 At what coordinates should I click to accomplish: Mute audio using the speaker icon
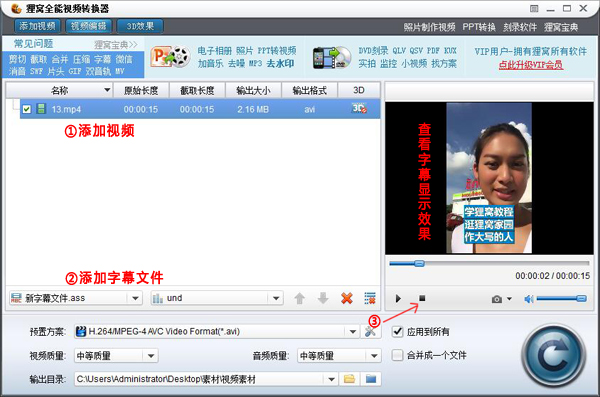click(529, 299)
